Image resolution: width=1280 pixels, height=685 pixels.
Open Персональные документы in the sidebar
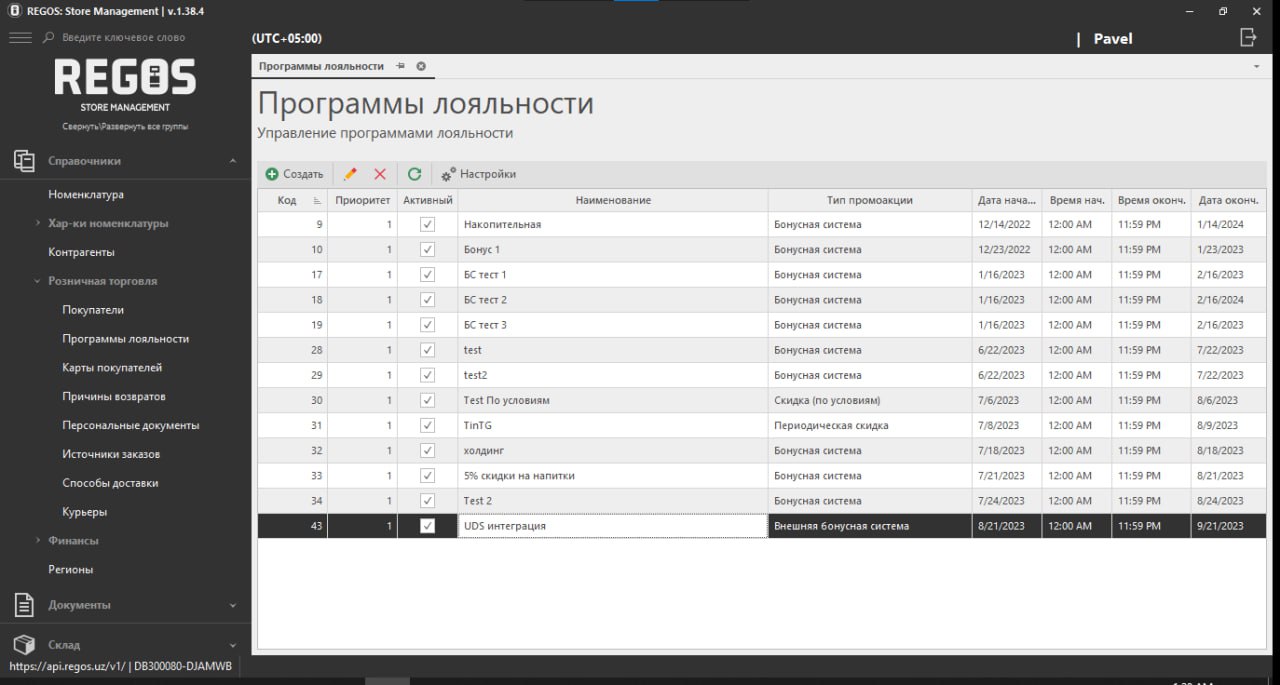click(x=131, y=425)
